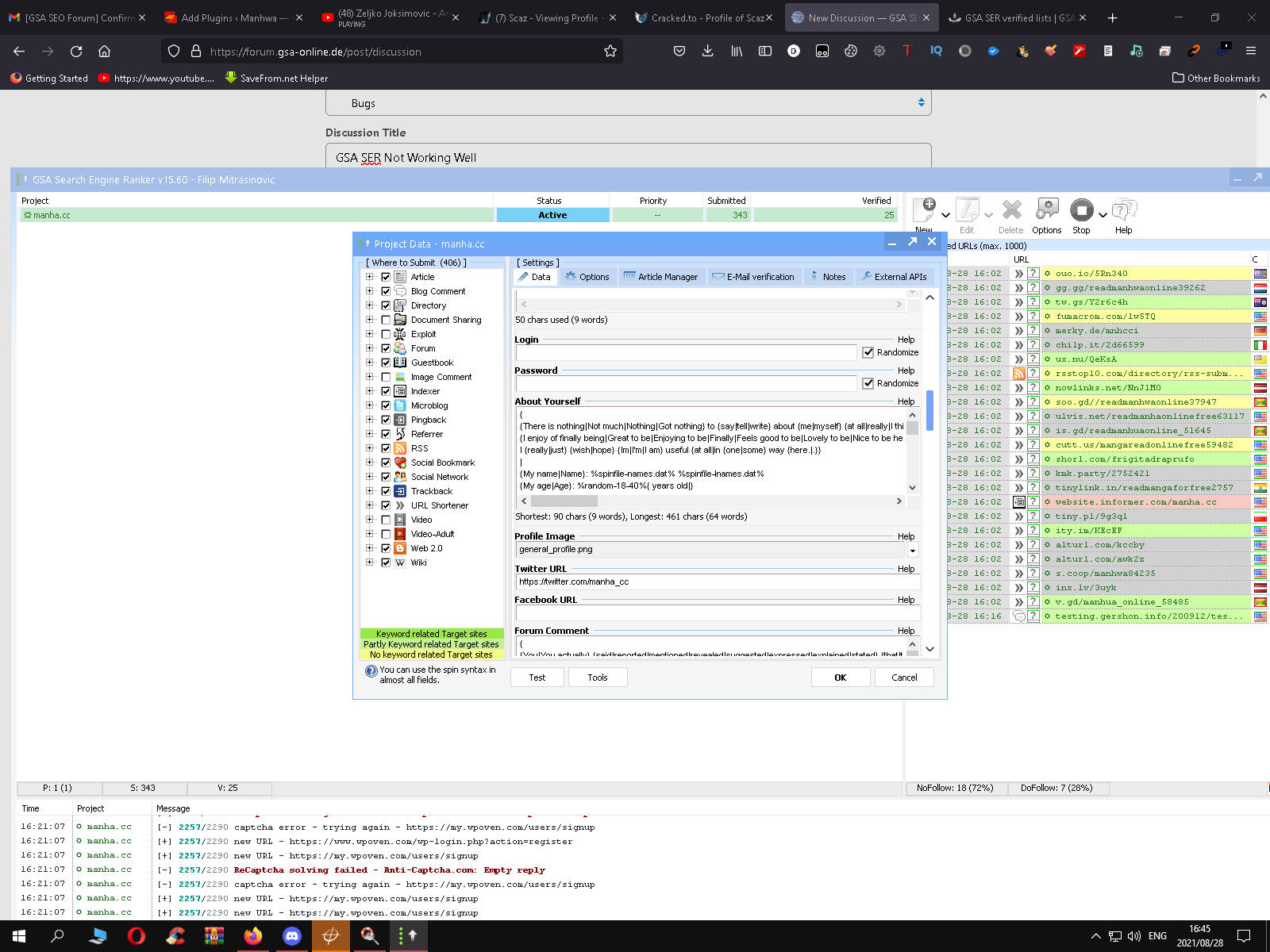Open Opera browser from taskbar

137,936
